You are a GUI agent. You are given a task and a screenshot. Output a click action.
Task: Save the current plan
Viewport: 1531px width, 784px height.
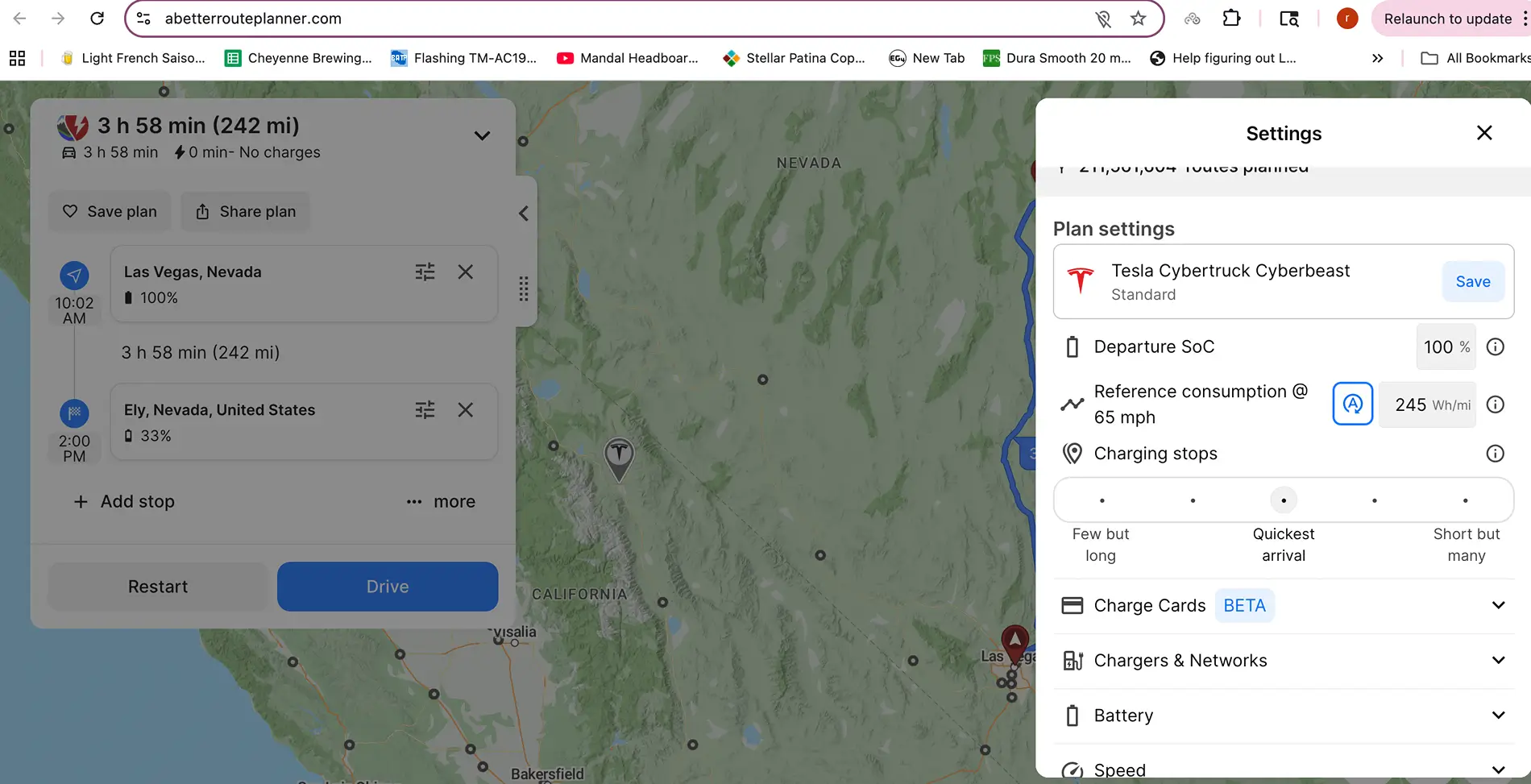(110, 211)
